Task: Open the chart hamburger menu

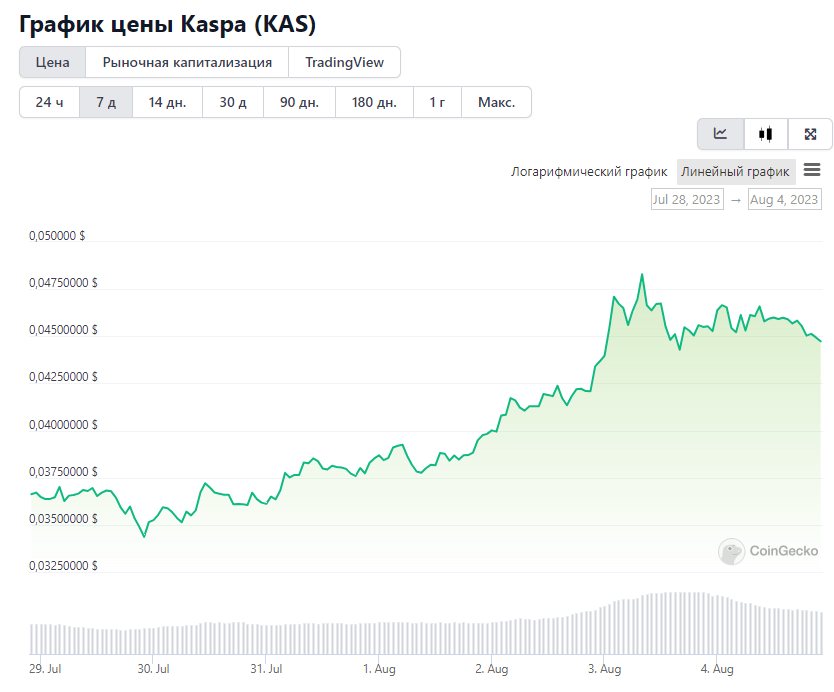Action: pos(812,170)
